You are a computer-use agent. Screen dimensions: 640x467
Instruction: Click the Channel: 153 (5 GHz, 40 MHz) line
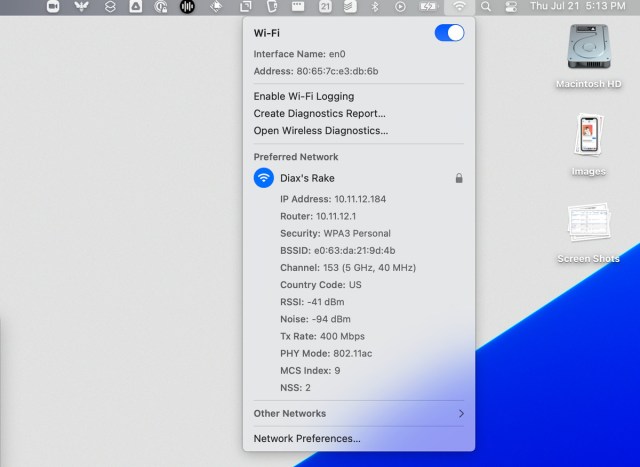click(348, 268)
